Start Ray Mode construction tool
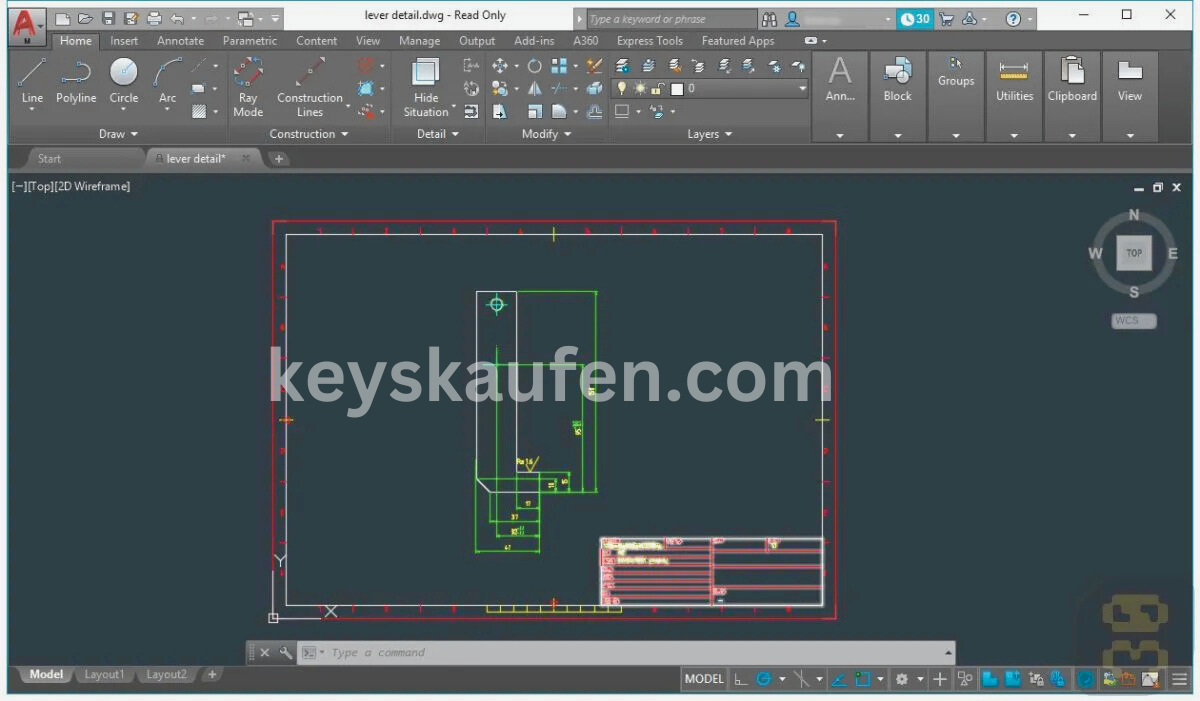This screenshot has width=1200, height=701. (x=248, y=85)
